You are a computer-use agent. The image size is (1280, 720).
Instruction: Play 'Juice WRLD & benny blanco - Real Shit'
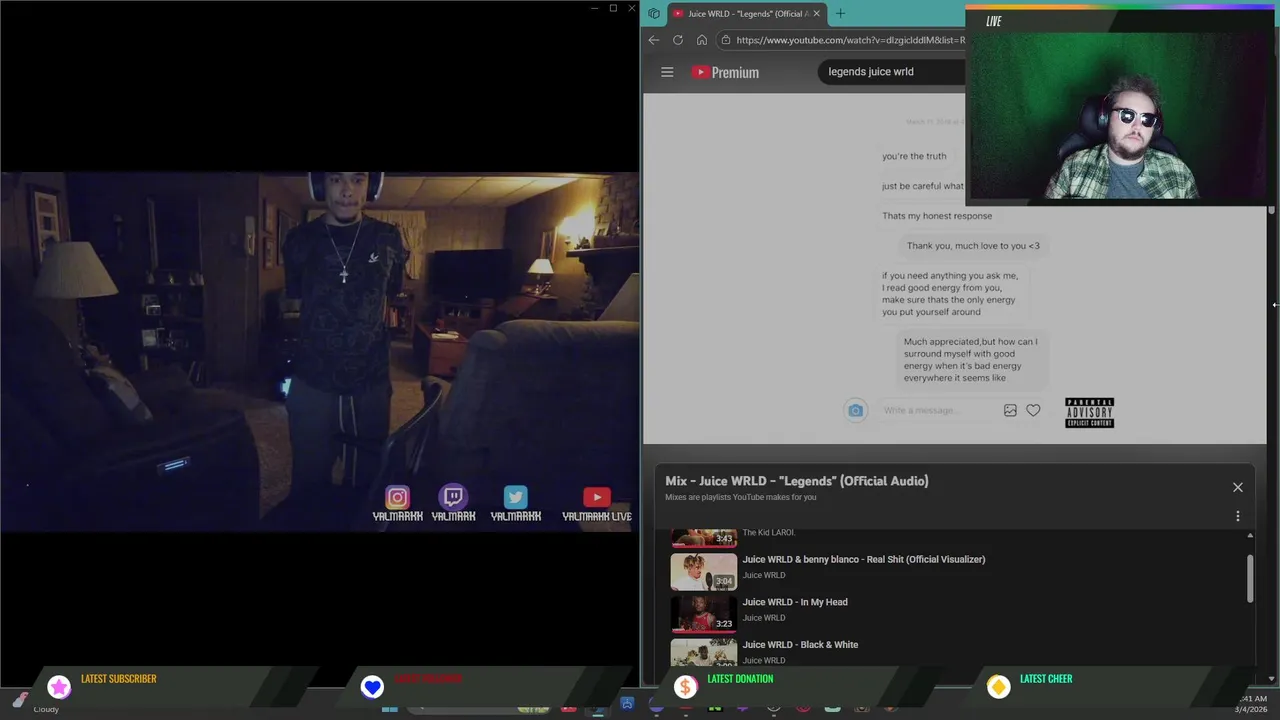tap(864, 559)
